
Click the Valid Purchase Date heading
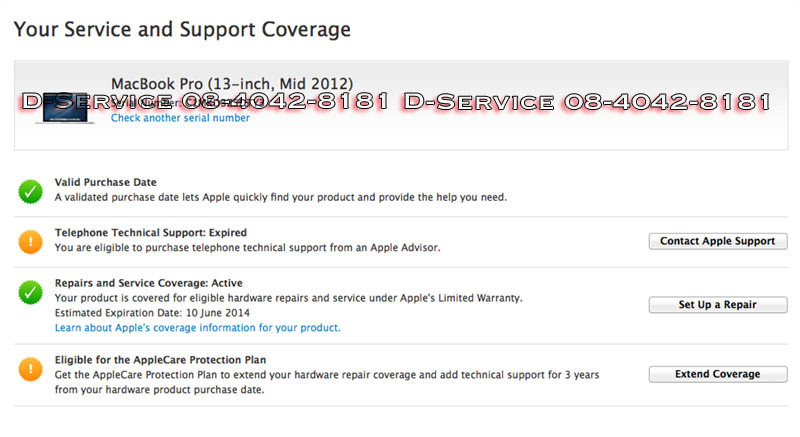click(x=105, y=182)
